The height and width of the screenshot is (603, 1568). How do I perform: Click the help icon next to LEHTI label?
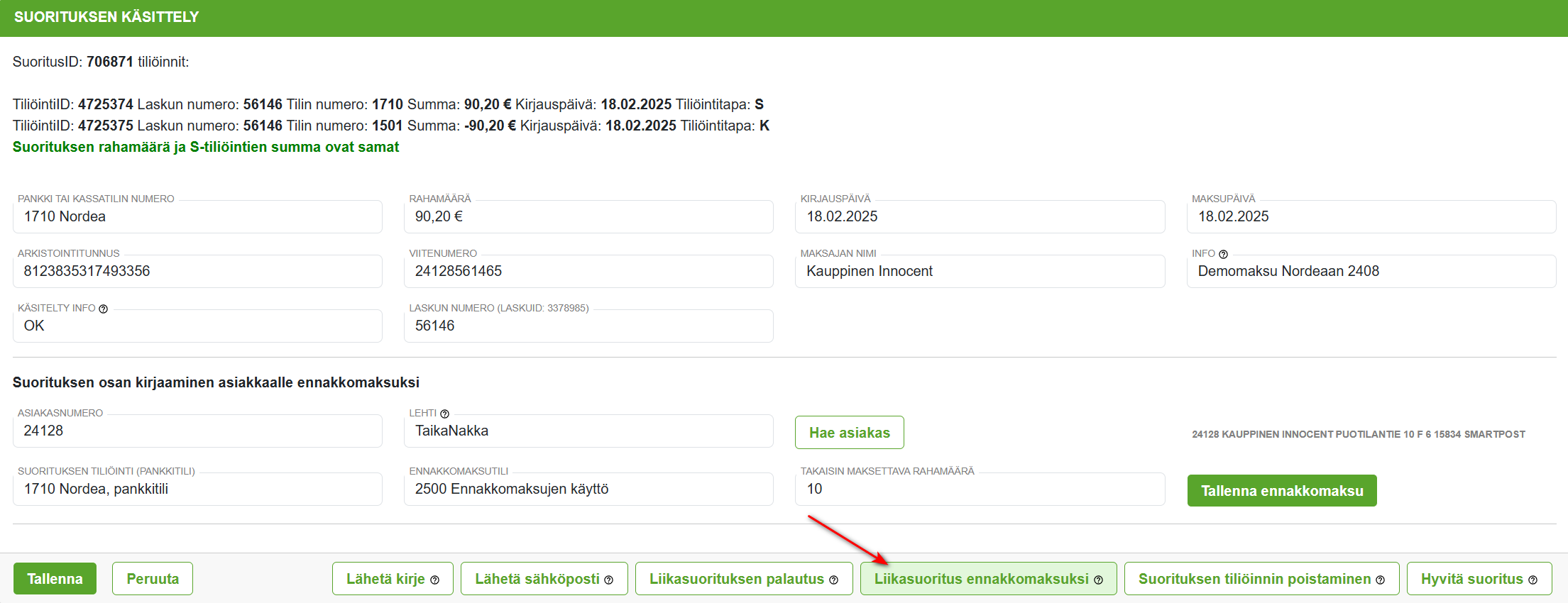pos(444,414)
